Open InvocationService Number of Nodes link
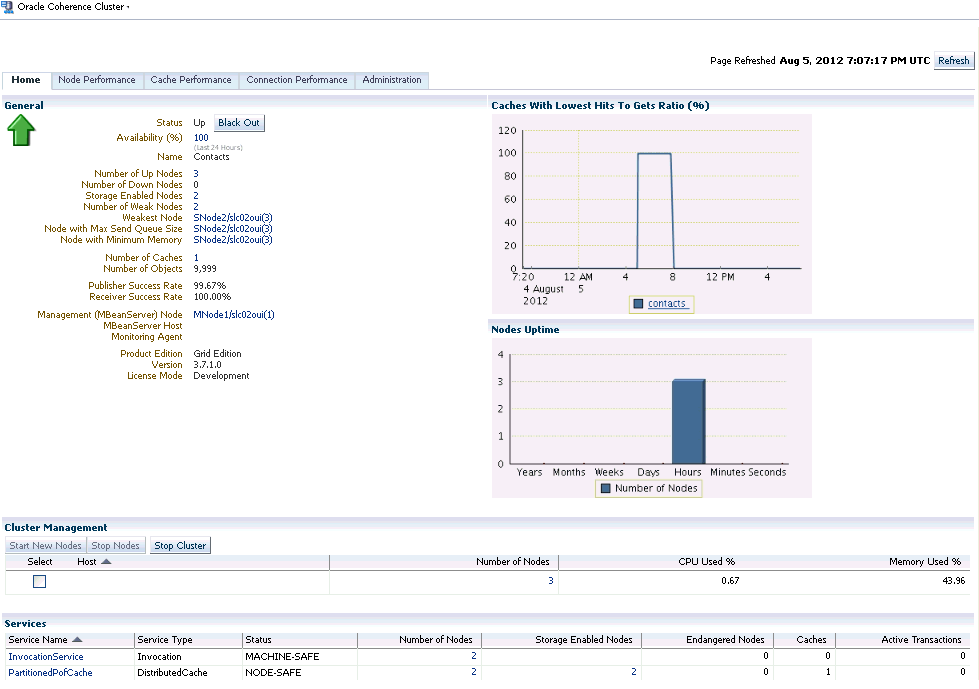Screen dimensions: 979x689 (x=474, y=656)
